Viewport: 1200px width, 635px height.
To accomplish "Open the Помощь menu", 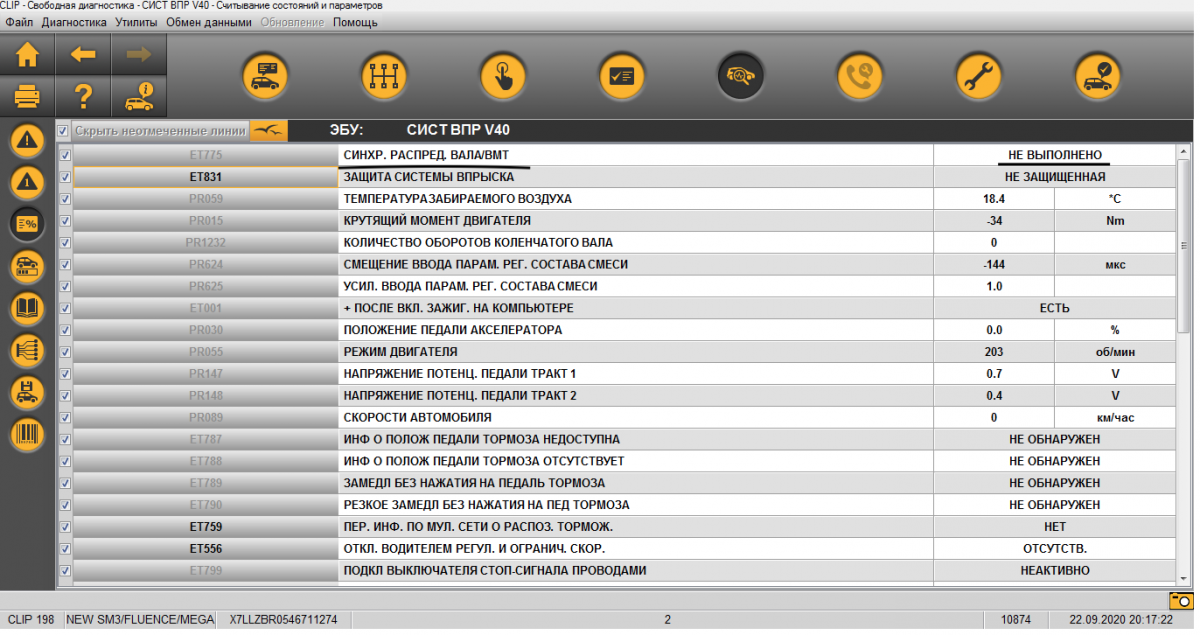I will (355, 22).
